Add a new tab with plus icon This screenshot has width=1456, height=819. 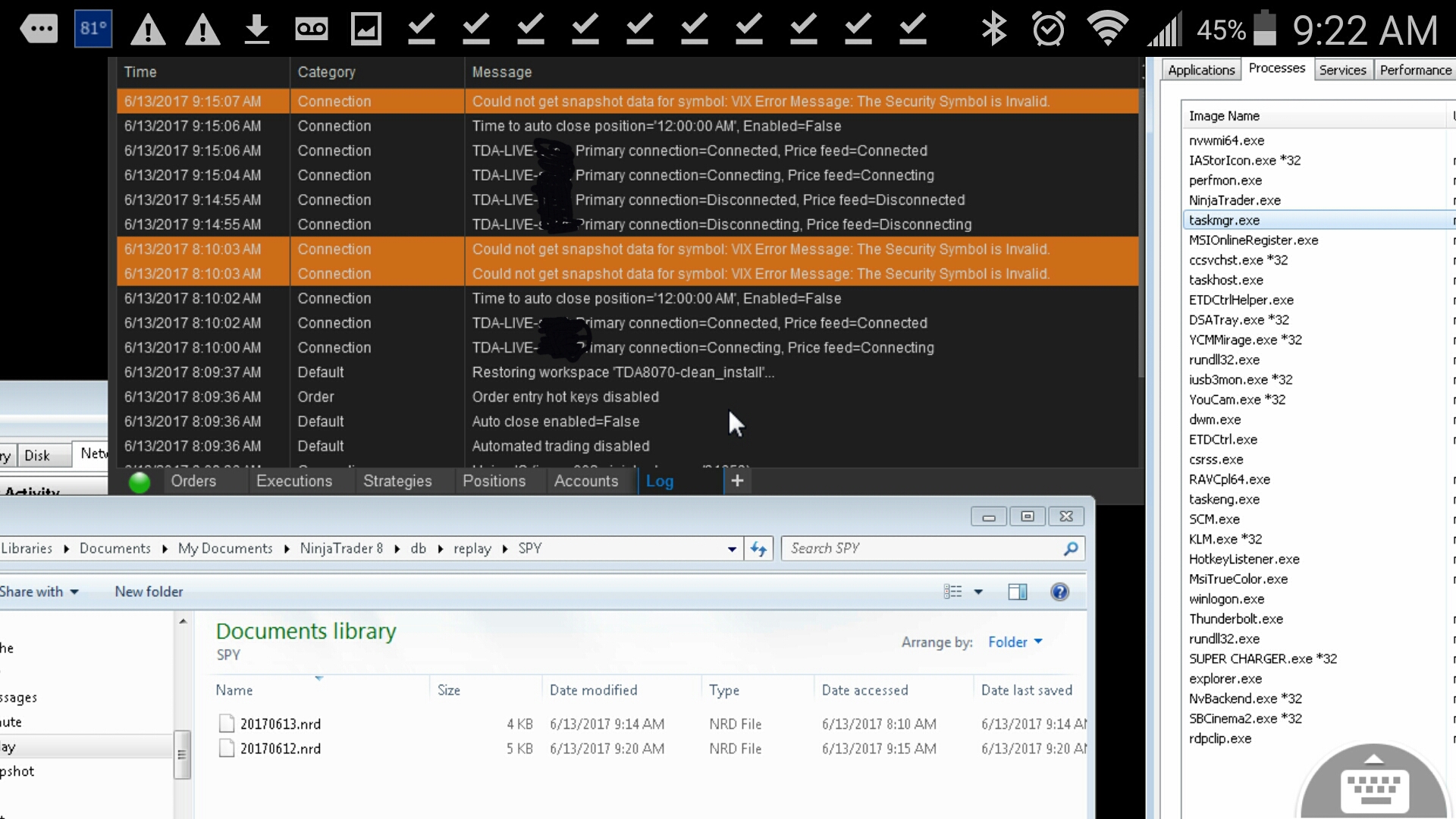coord(737,481)
